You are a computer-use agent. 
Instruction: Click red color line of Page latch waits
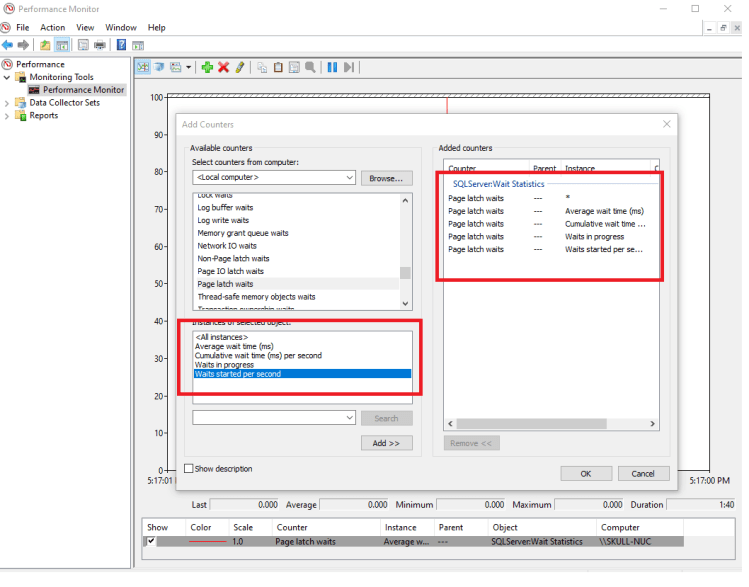click(x=207, y=541)
